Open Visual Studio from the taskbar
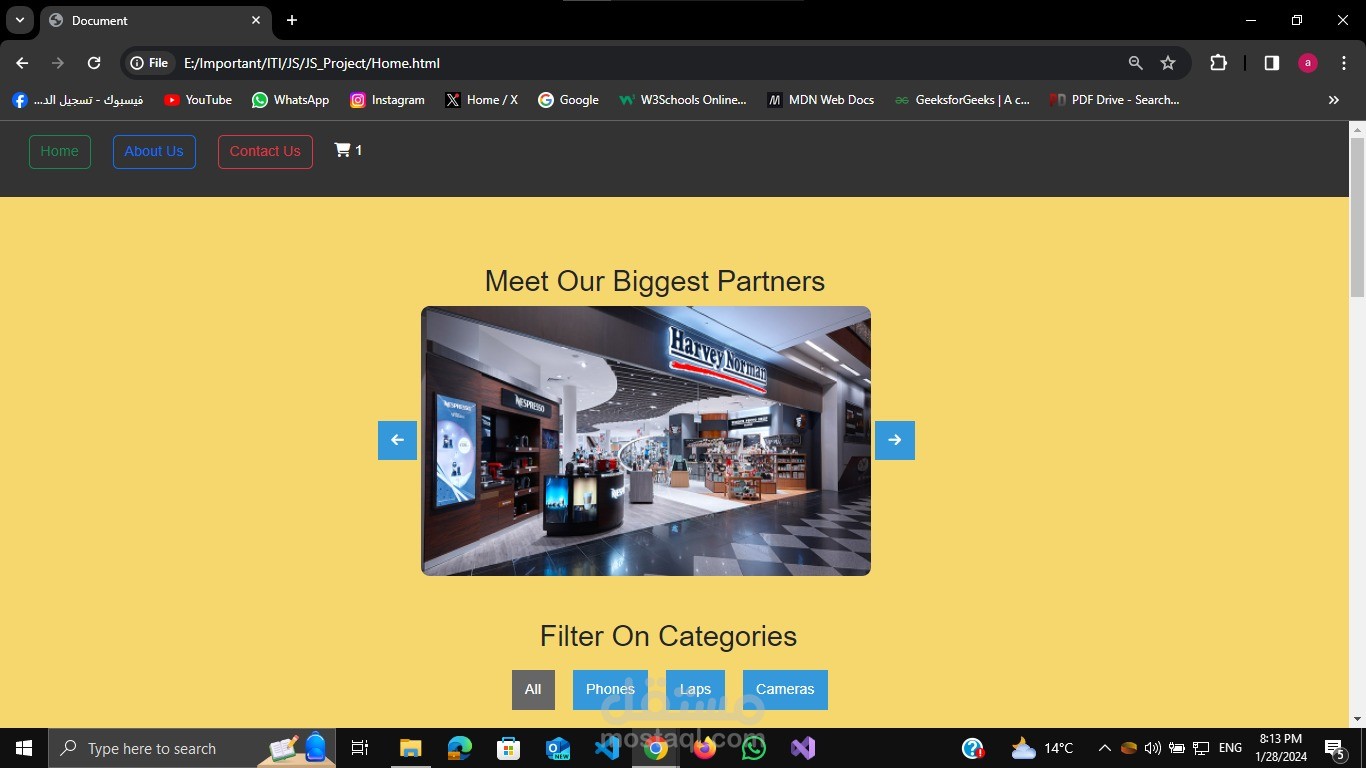This screenshot has width=1366, height=768. tap(803, 748)
